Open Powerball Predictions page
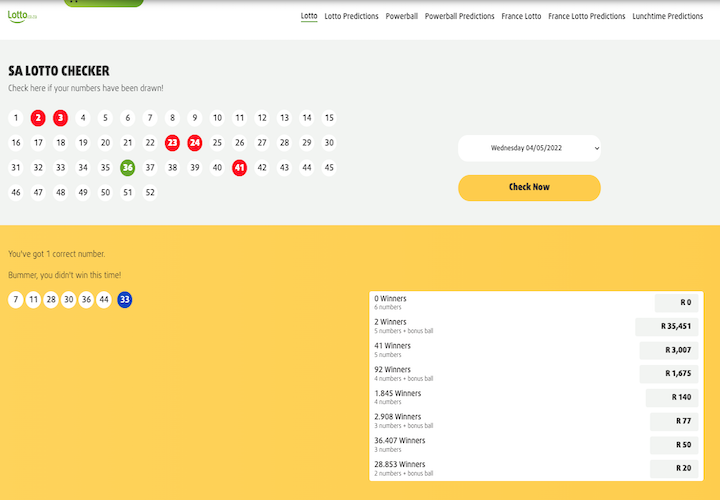Image resolution: width=720 pixels, height=500 pixels. (459, 16)
